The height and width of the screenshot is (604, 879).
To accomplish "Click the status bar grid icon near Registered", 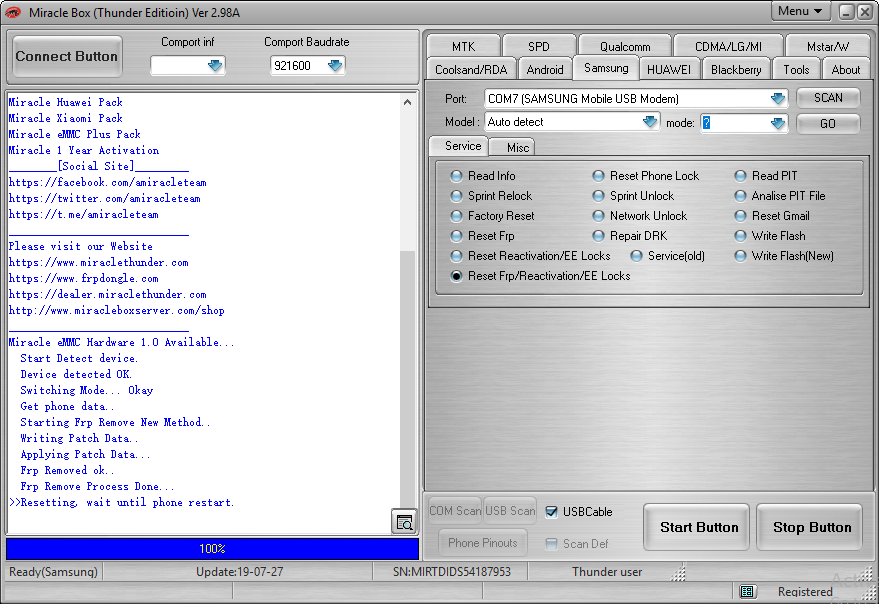I will coord(746,591).
